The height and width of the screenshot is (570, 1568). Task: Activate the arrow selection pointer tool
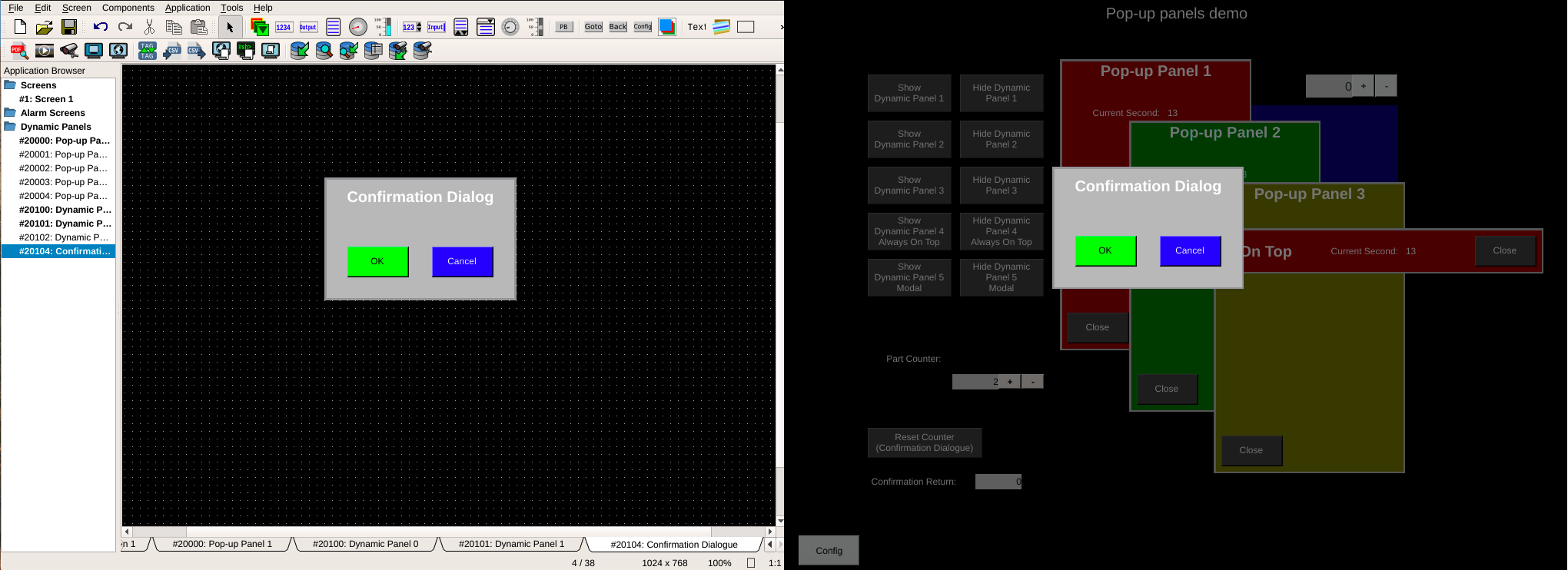pos(229,27)
